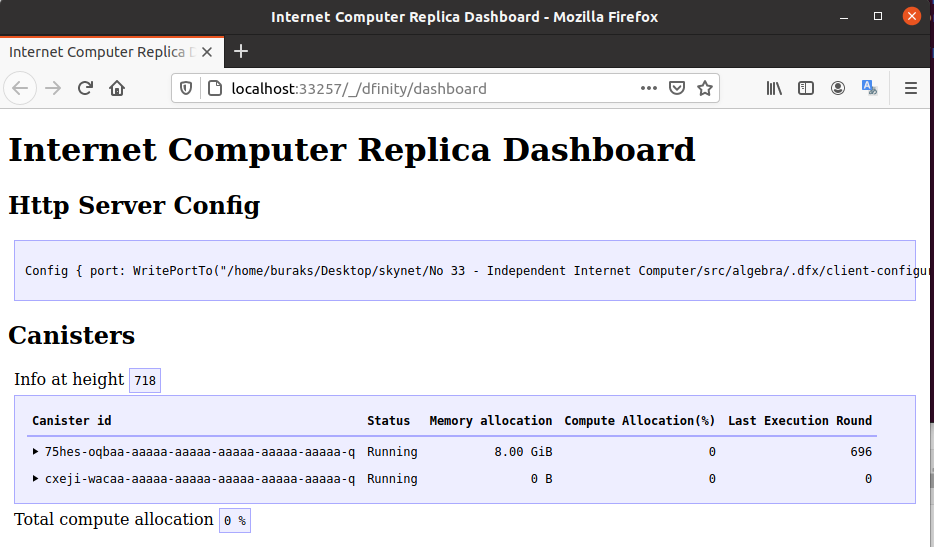Select the Internet Computer Replica Dashboard tab
Screen dimensions: 934x547
coord(112,52)
